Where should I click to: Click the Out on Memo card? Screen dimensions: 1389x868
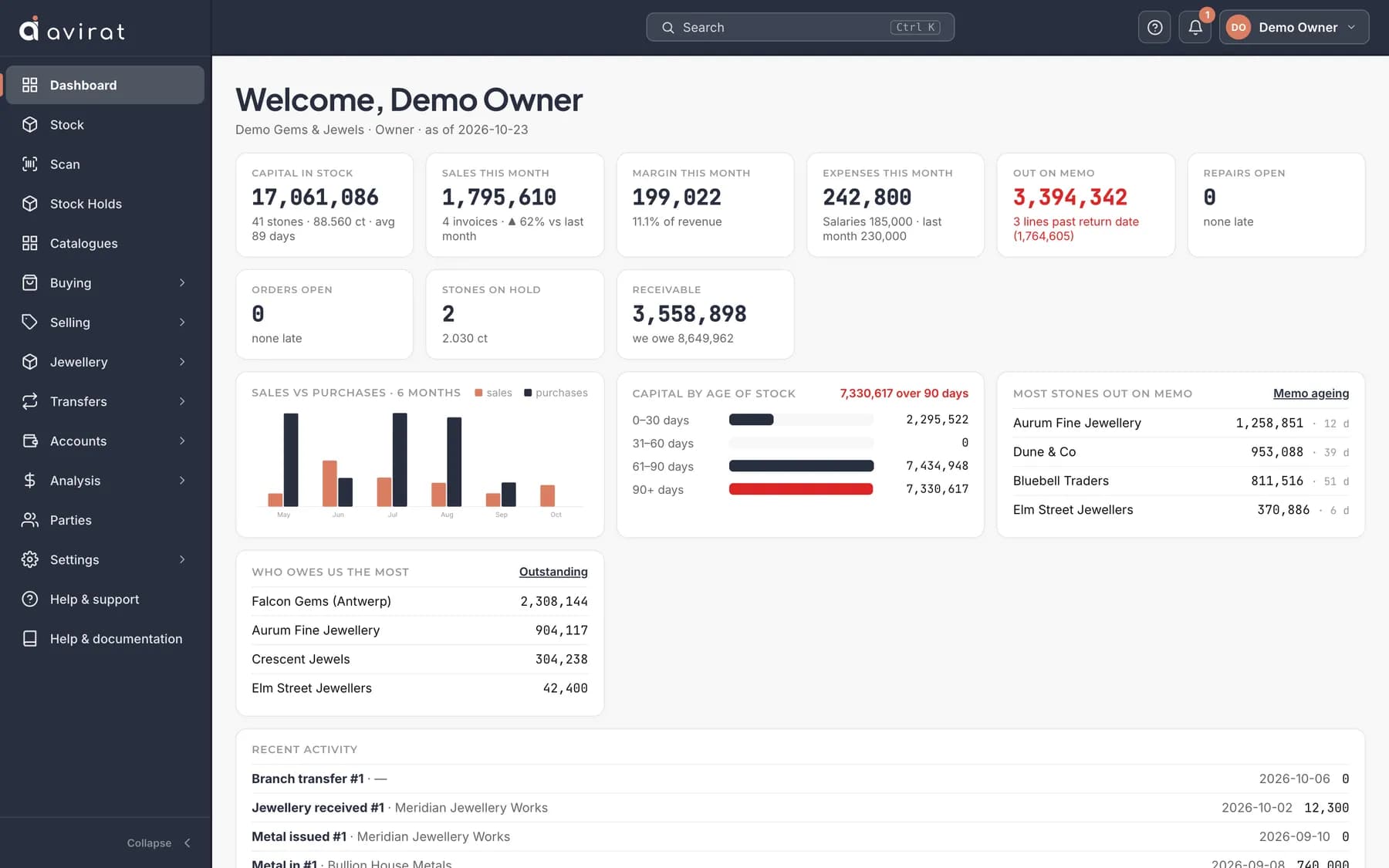(x=1086, y=204)
